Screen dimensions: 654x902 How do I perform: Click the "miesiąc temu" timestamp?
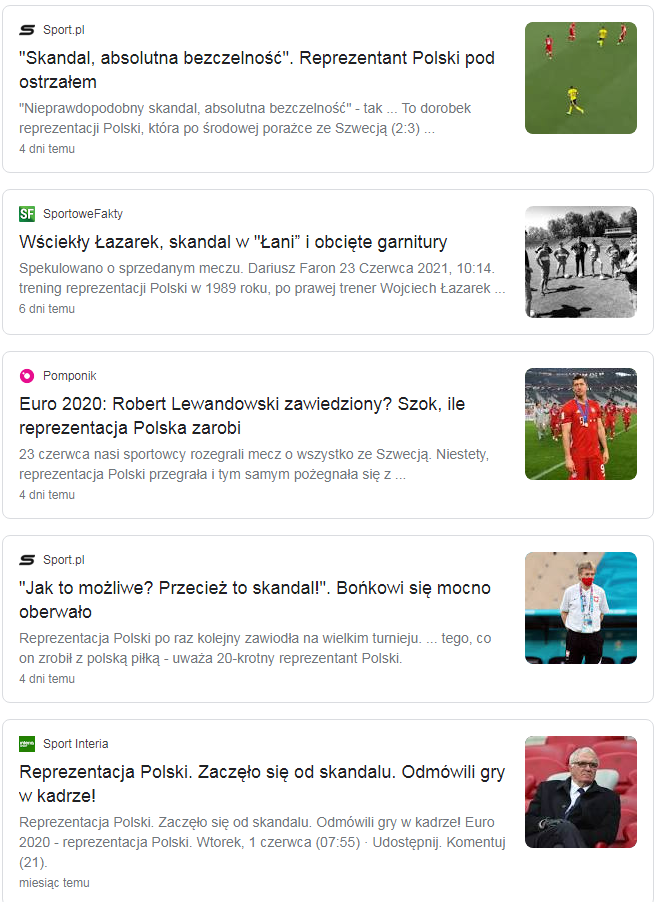pyautogui.click(x=54, y=883)
